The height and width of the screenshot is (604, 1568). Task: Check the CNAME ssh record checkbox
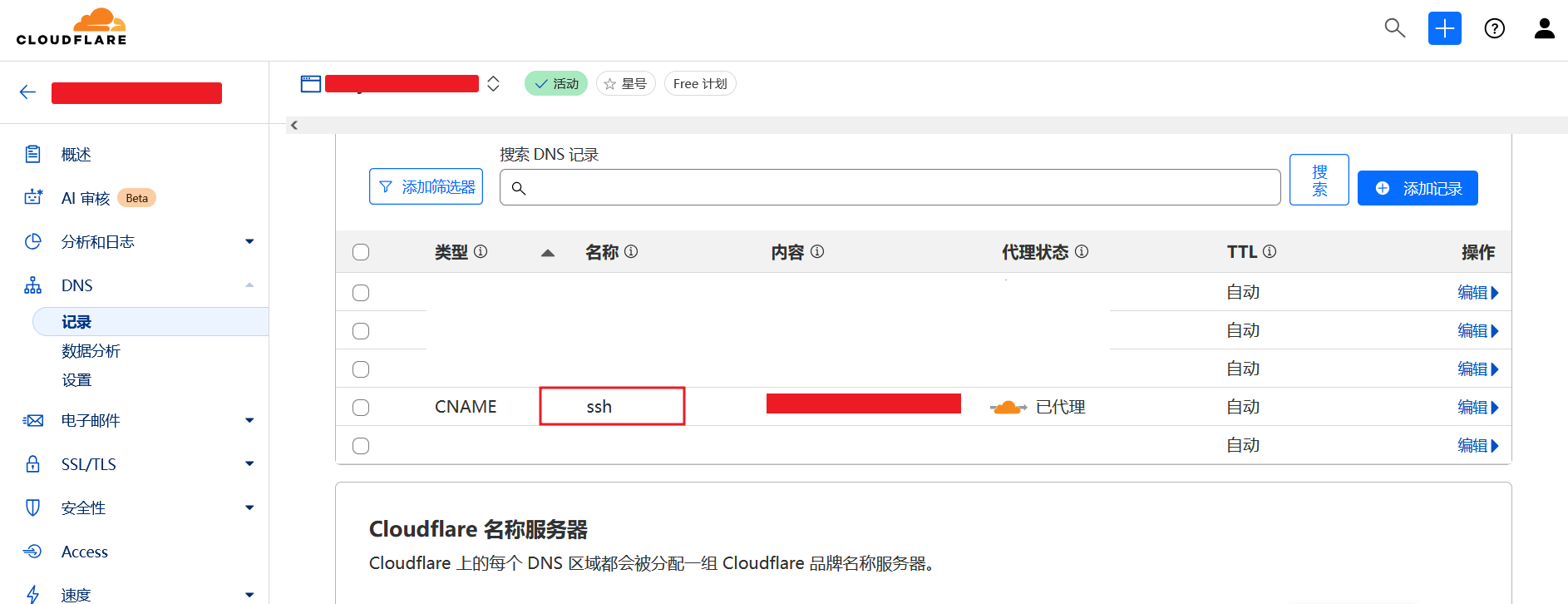click(361, 408)
